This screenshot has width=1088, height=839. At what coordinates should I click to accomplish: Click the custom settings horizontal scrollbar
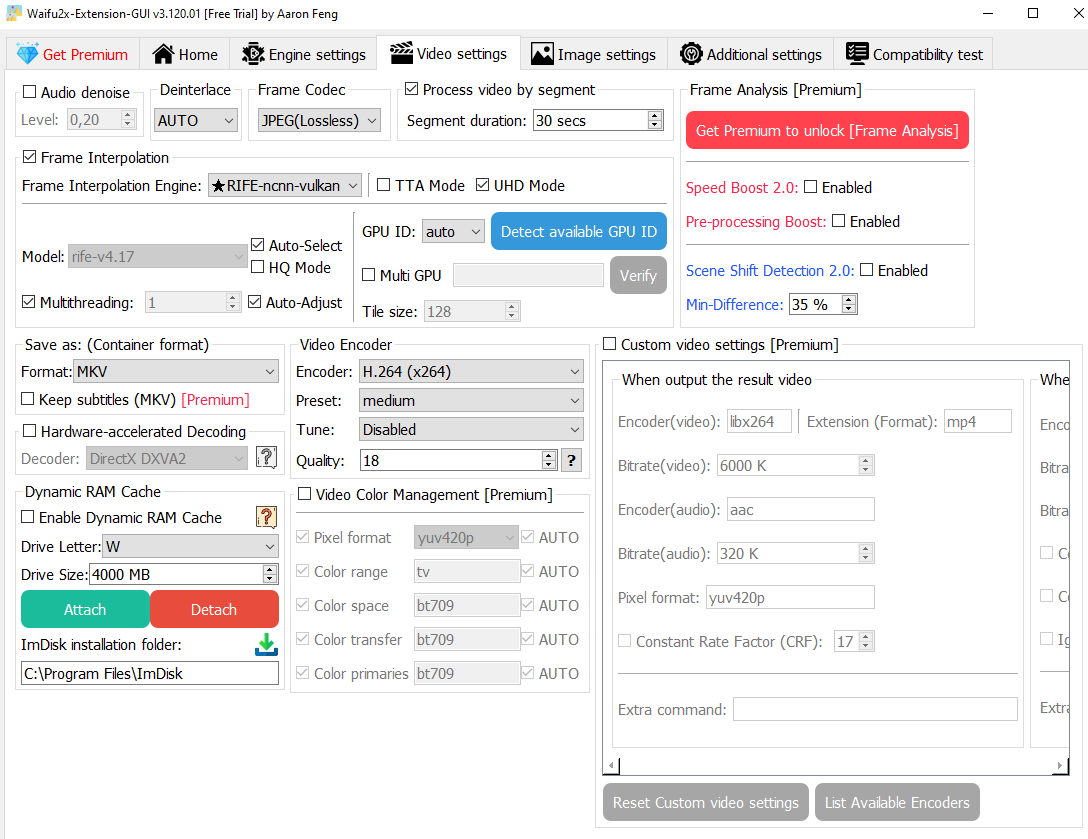[836, 765]
